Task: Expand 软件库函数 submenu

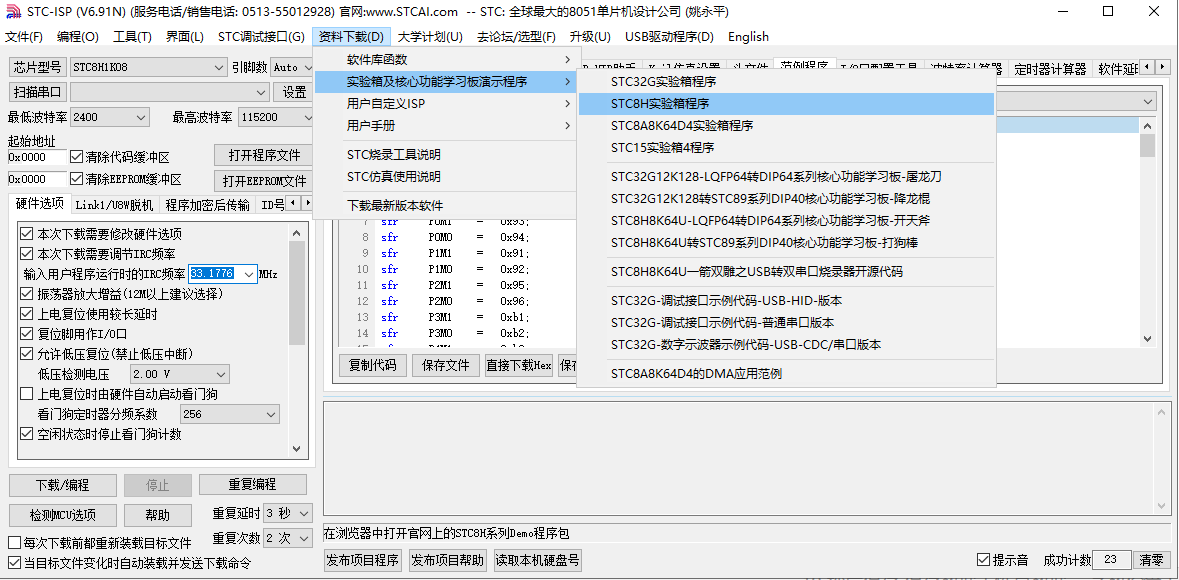Action: [447, 59]
